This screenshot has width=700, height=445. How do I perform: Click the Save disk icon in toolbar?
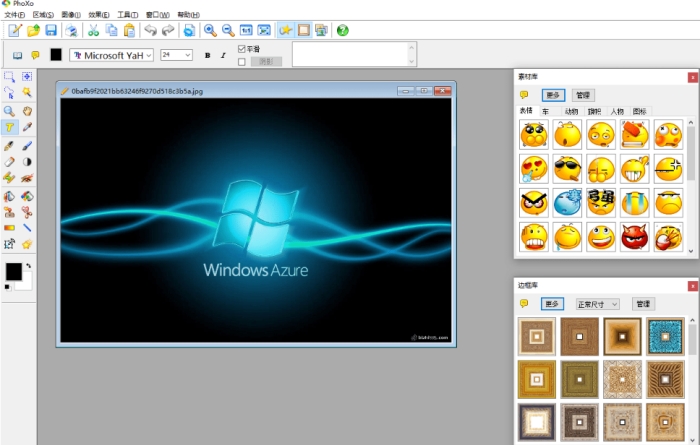pyautogui.click(x=50, y=31)
